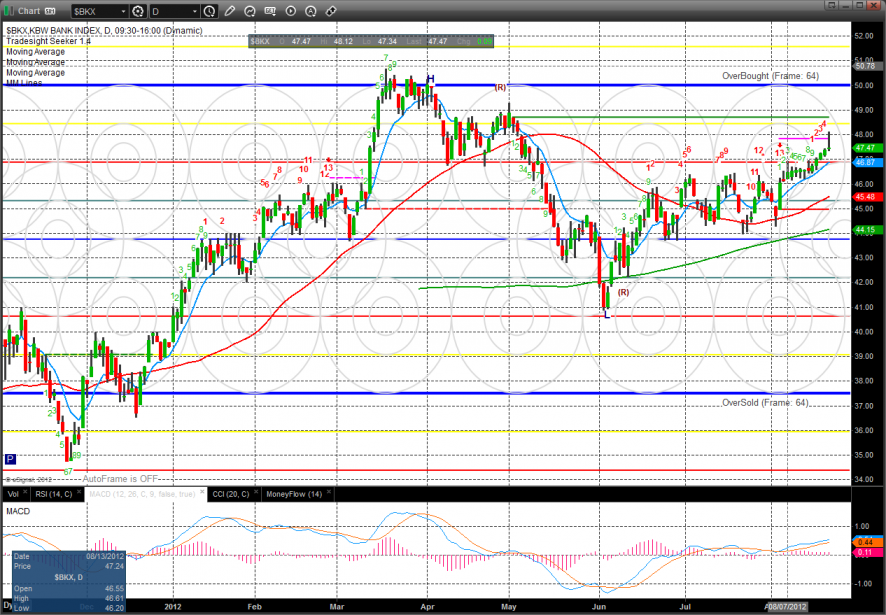The width and height of the screenshot is (886, 615).
Task: Click the Apr label on the time axis
Action: [427, 607]
